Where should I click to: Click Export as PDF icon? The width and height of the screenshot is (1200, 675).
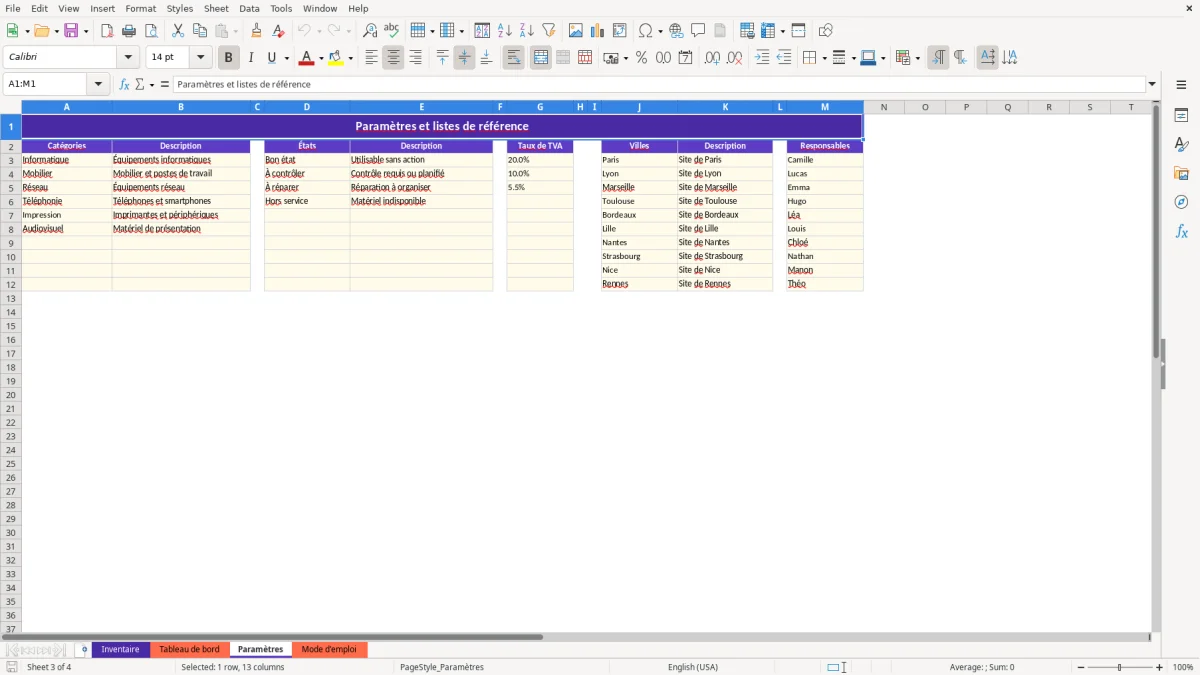pyautogui.click(x=107, y=31)
